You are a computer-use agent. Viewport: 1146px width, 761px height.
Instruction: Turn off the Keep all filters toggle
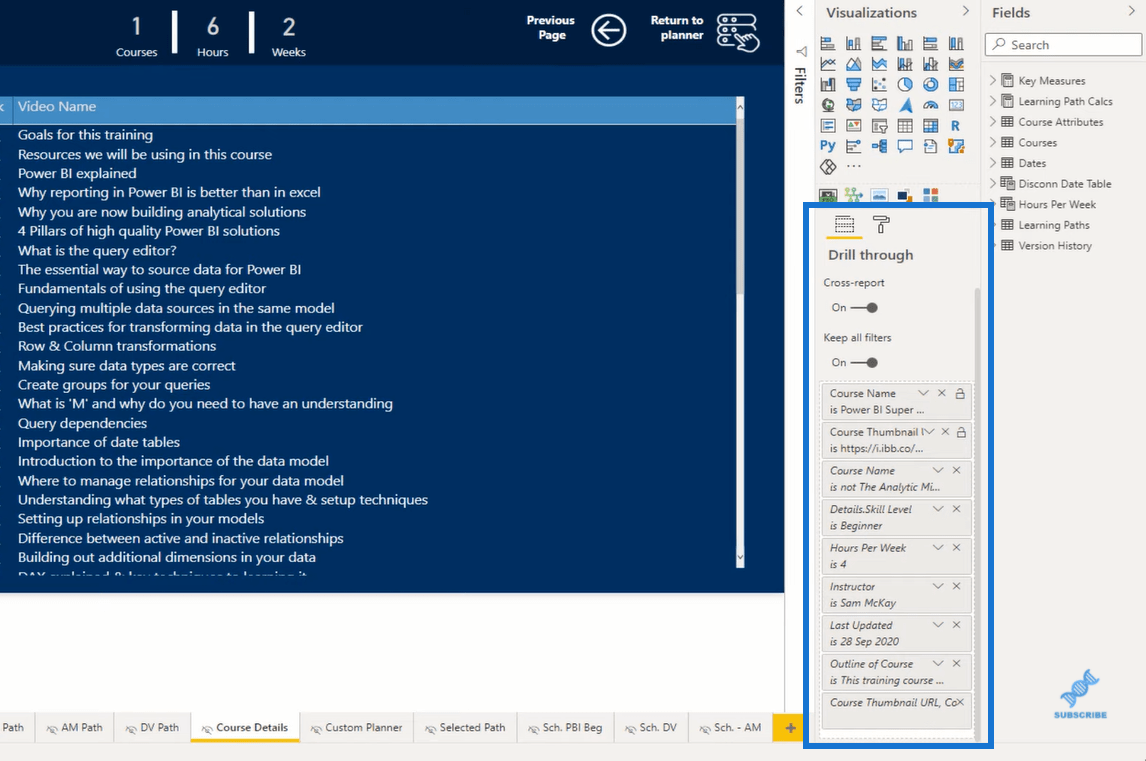click(x=864, y=363)
